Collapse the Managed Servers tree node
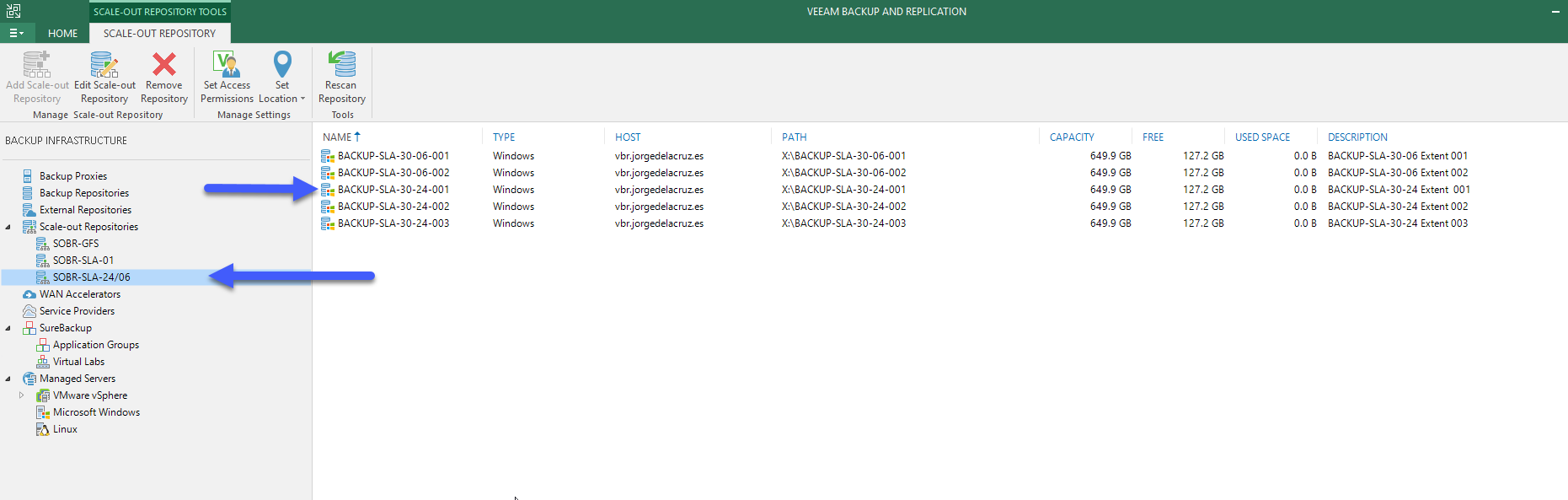This screenshot has height=500, width=1568. pyautogui.click(x=8, y=379)
